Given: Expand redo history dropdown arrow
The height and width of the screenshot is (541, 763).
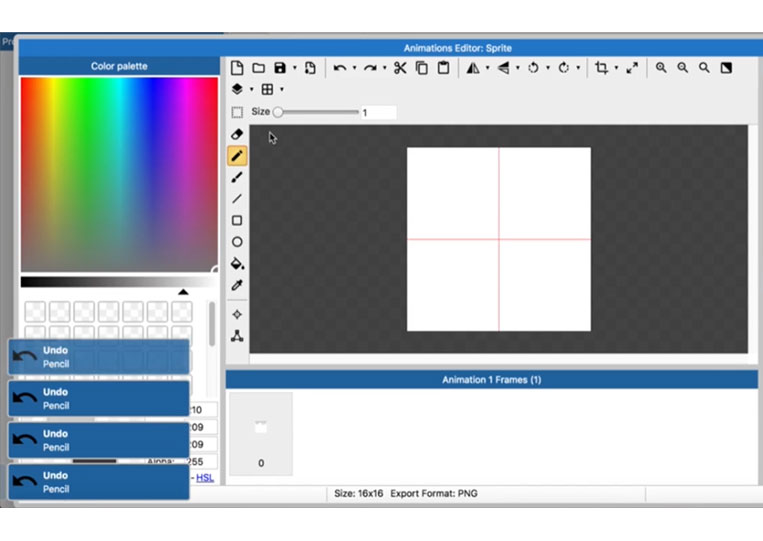Looking at the screenshot, I should 384,68.
